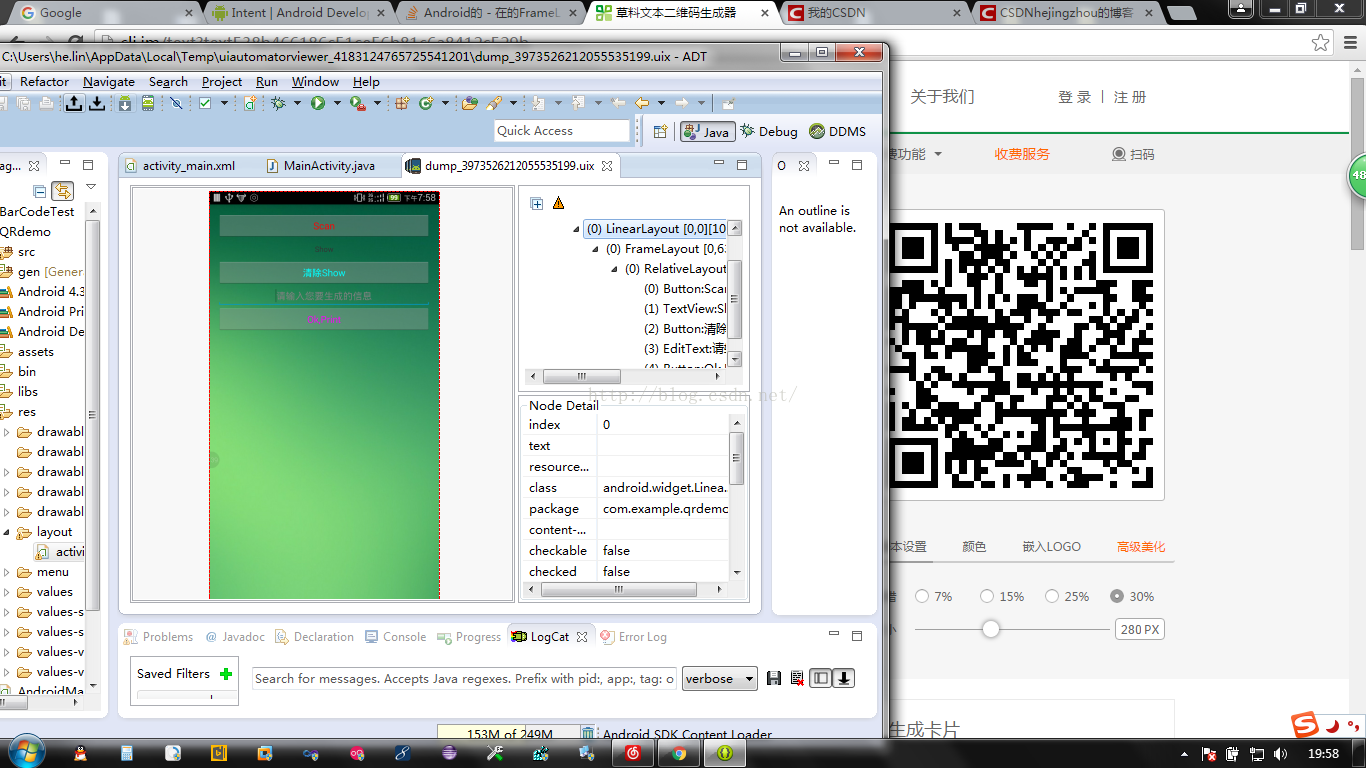
Task: Click the Android SDK Manager toolbar icon
Action: [x=124, y=103]
